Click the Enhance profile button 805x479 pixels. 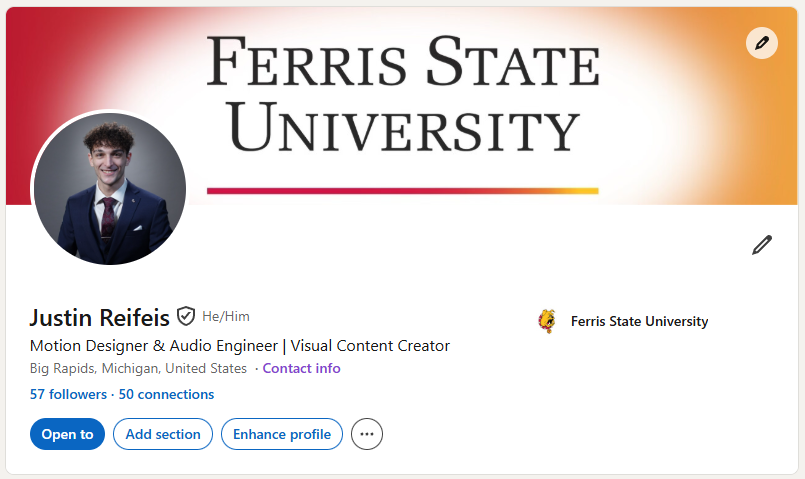pos(282,434)
